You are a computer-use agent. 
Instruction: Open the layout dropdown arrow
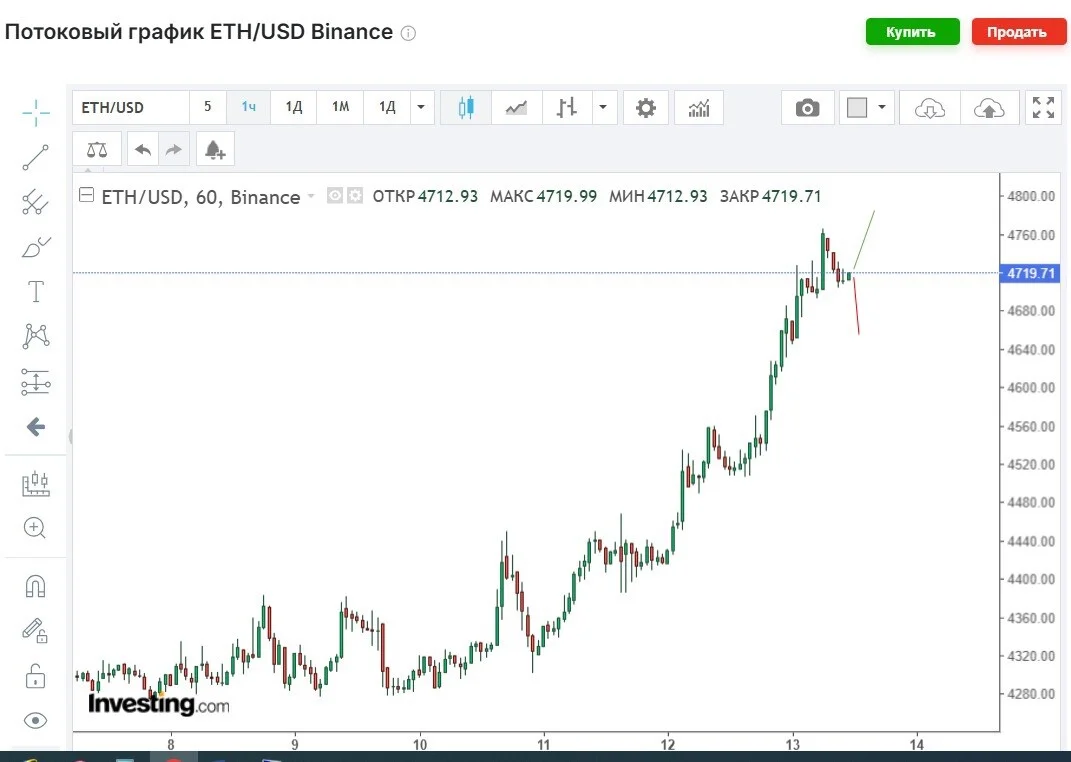point(882,107)
